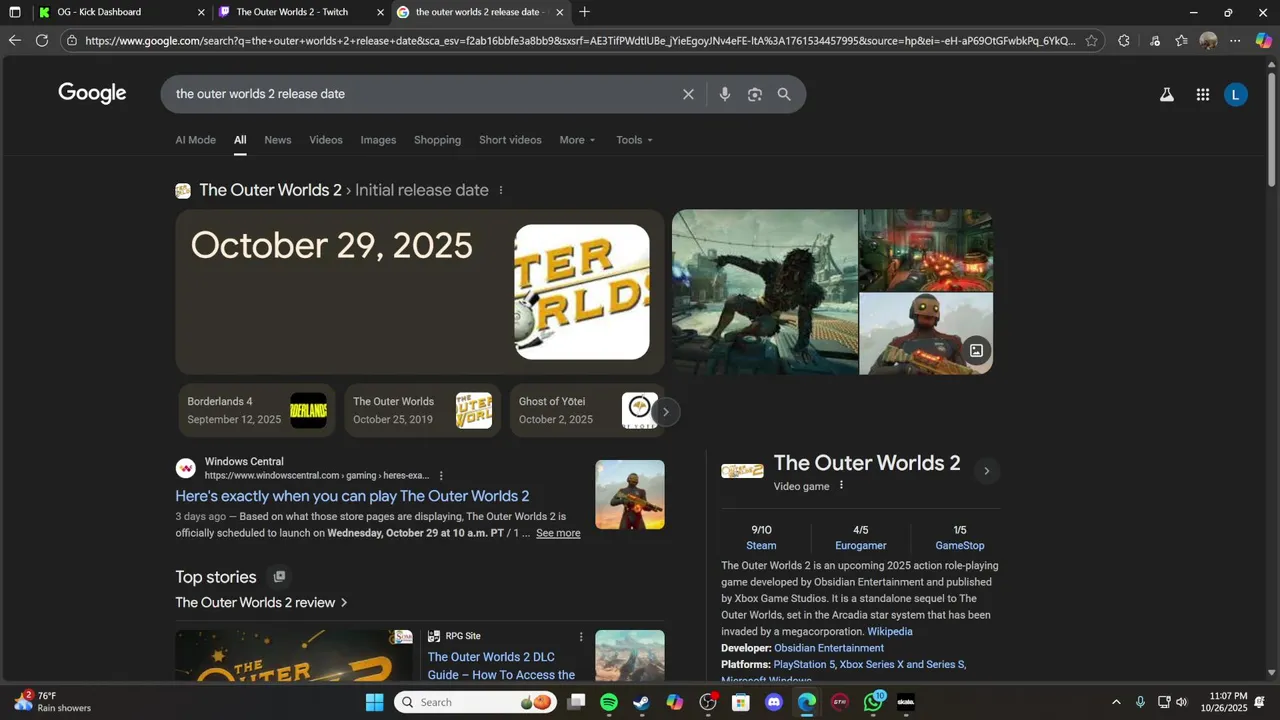
Task: Open The Outer Worlds 2 DLC Guide link
Action: [x=501, y=666]
